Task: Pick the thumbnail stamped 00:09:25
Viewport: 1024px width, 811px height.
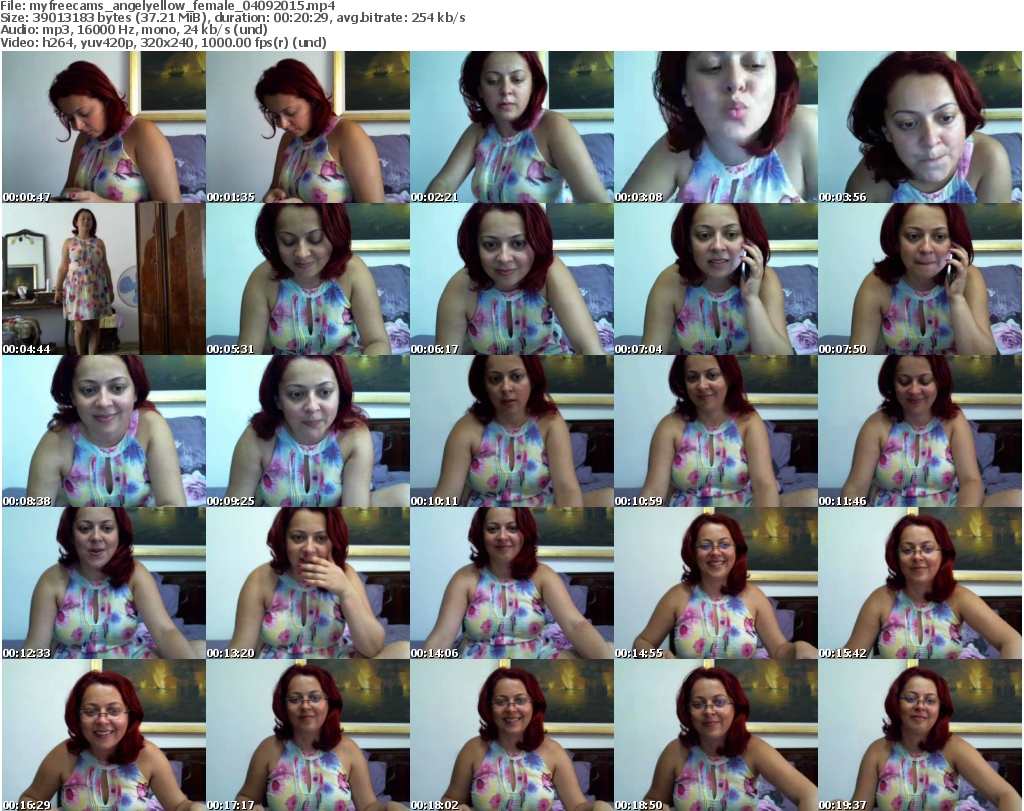Action: 308,431
